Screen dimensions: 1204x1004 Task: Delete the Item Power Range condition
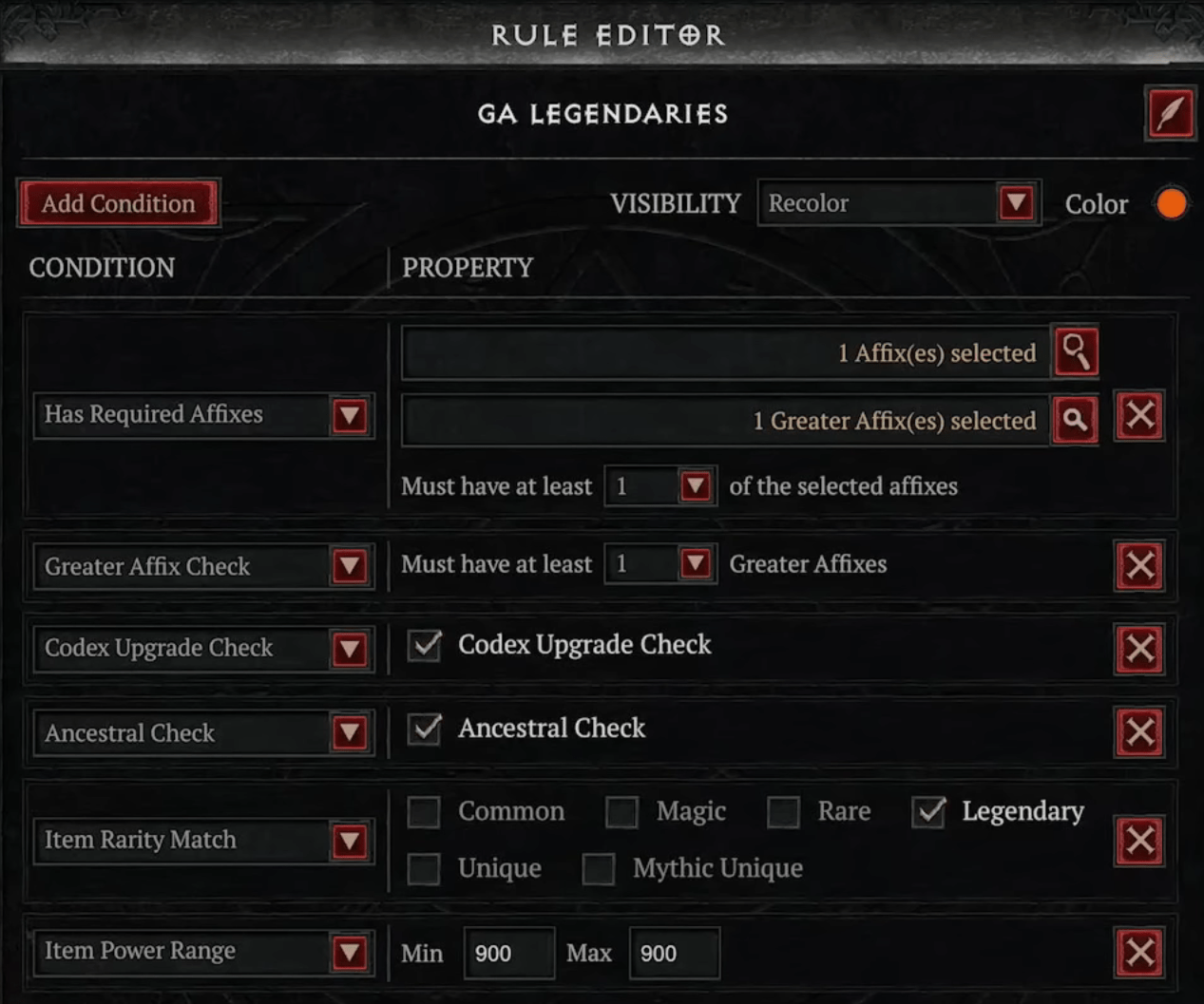[x=1139, y=953]
